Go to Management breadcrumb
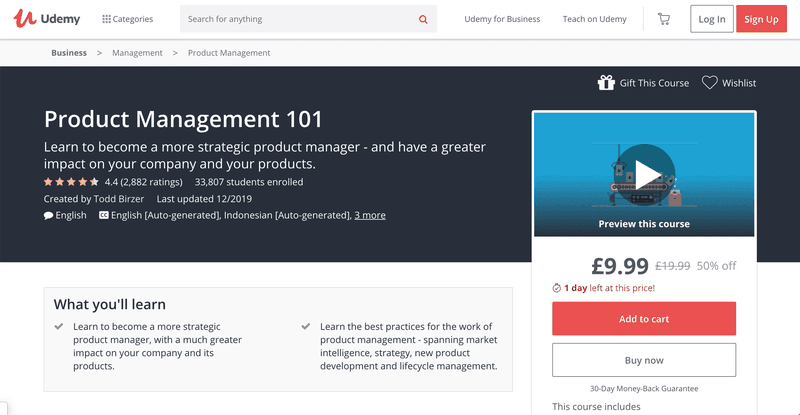Image resolution: width=800 pixels, height=415 pixels. pyautogui.click(x=137, y=53)
